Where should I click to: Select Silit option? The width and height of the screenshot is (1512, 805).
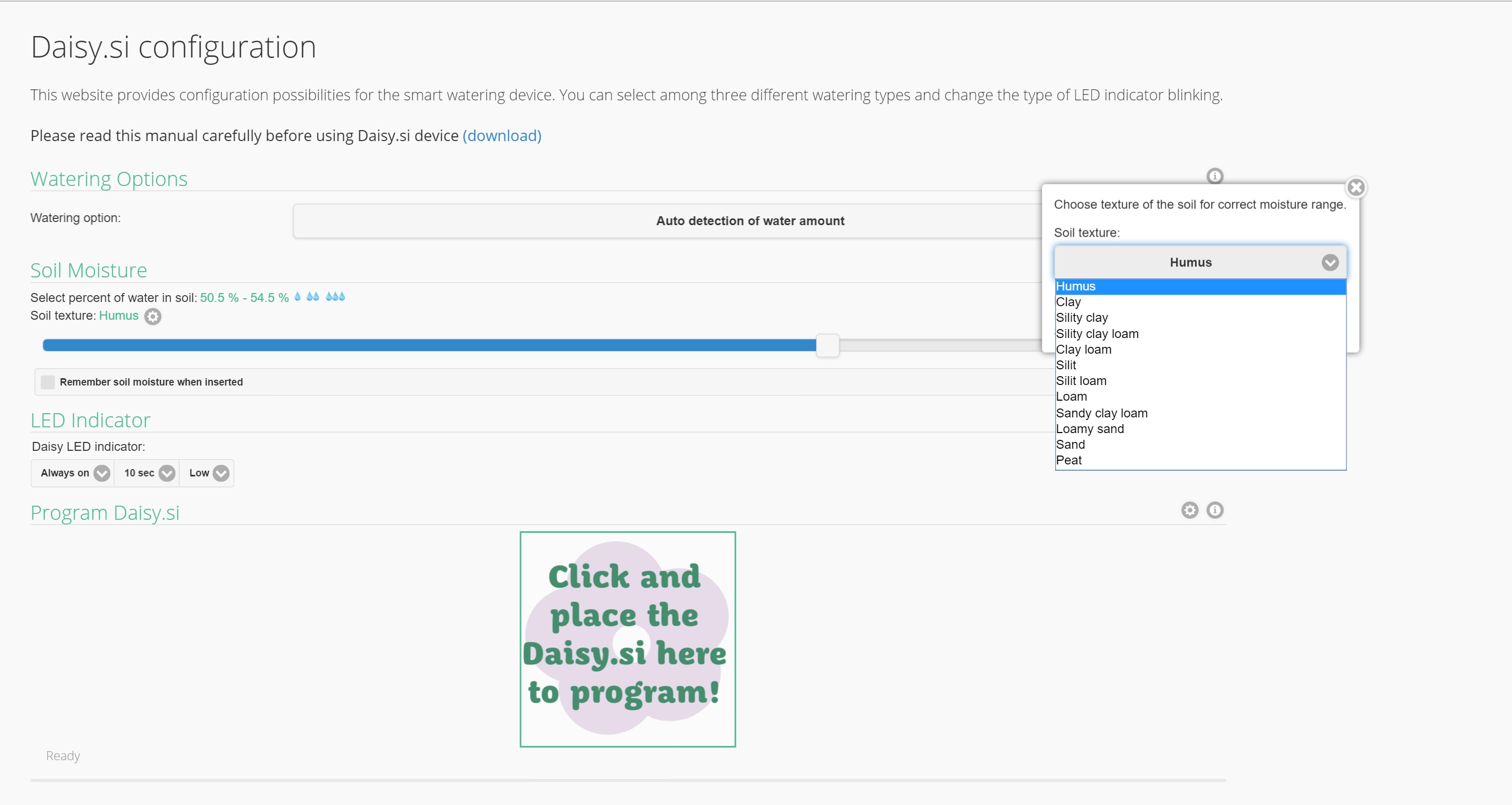(1200, 366)
